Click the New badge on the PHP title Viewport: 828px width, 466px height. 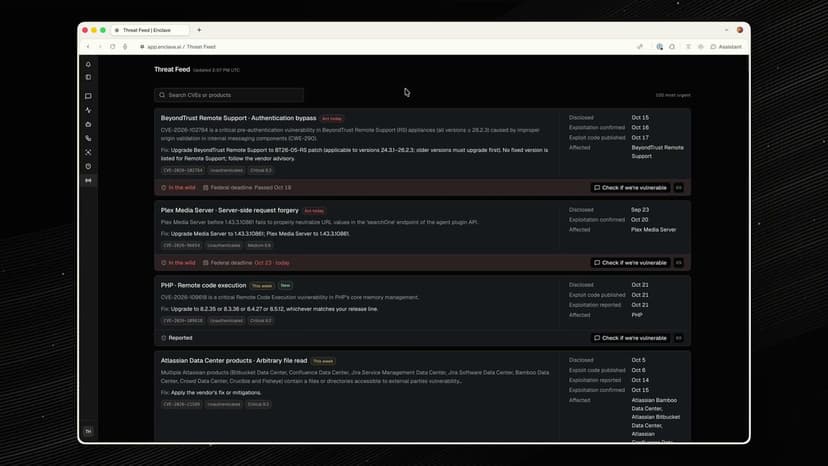(x=285, y=286)
